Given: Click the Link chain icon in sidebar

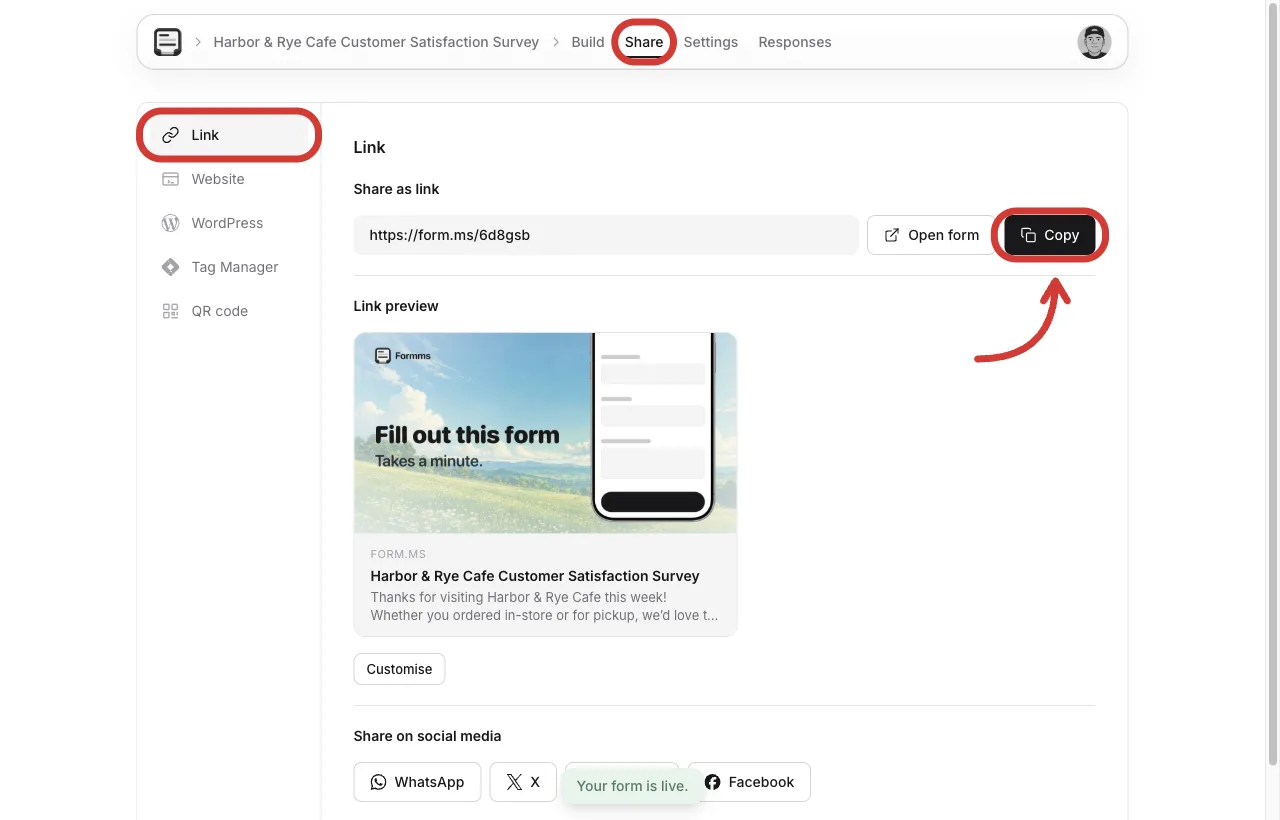Looking at the screenshot, I should point(171,135).
